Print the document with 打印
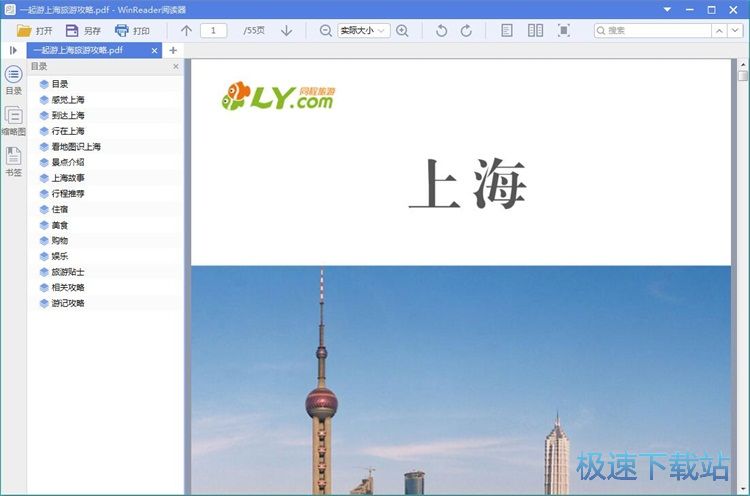This screenshot has height=496, width=750. (132, 31)
